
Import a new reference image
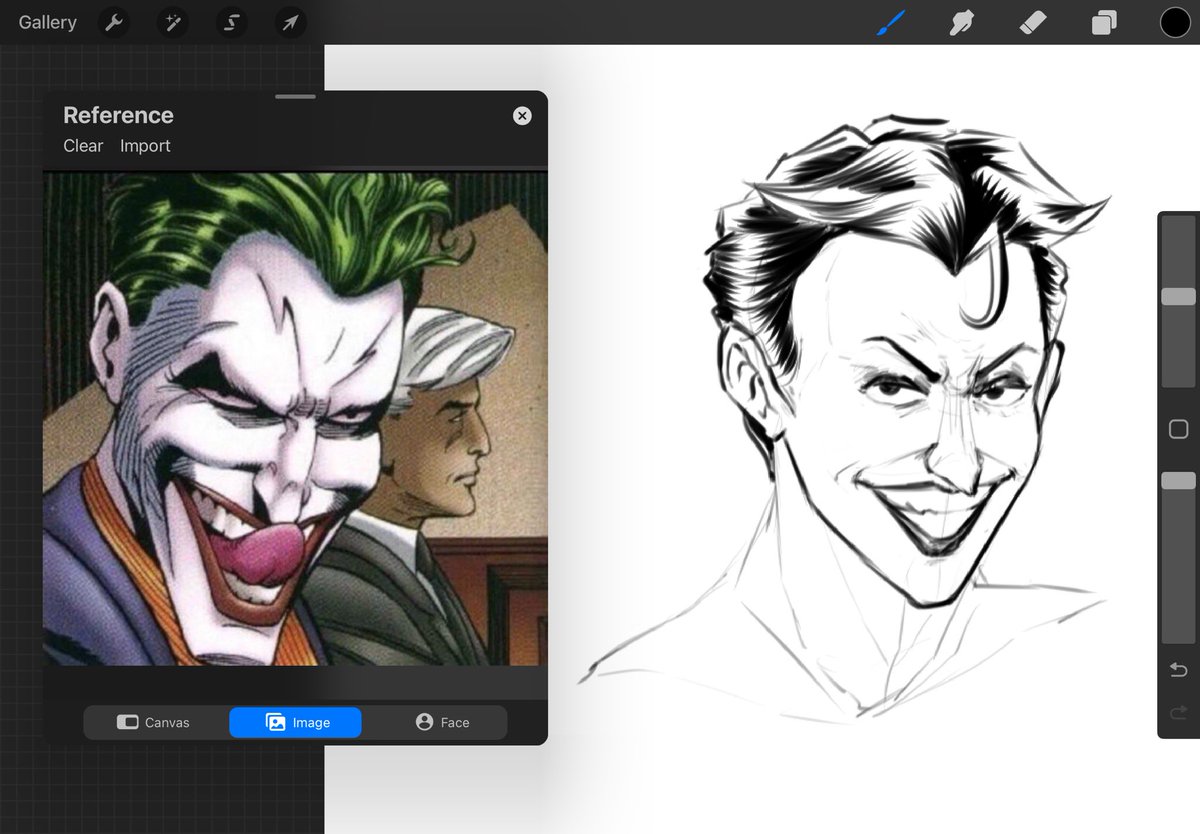[x=145, y=146]
